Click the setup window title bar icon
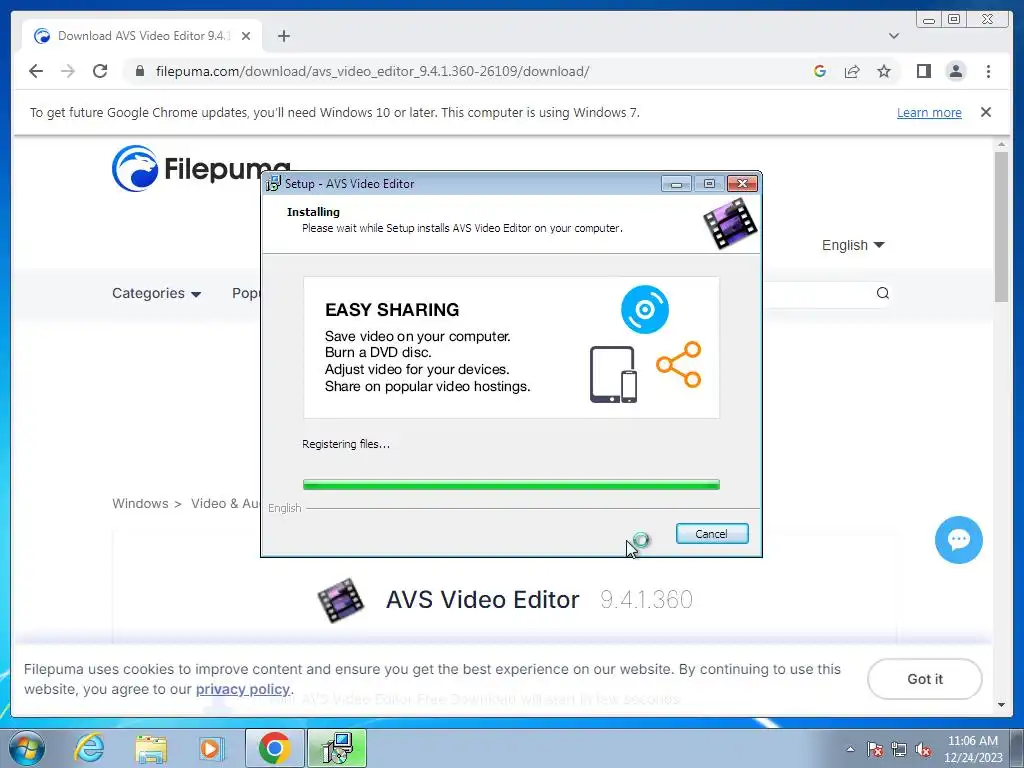This screenshot has width=1024, height=768. click(x=273, y=184)
